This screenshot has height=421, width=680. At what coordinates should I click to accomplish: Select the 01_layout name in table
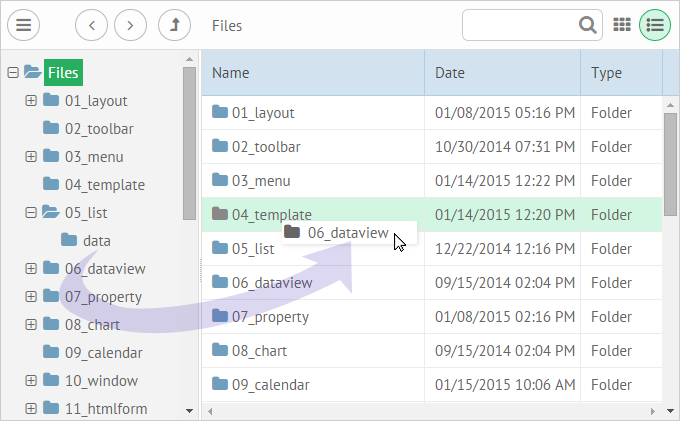(263, 113)
